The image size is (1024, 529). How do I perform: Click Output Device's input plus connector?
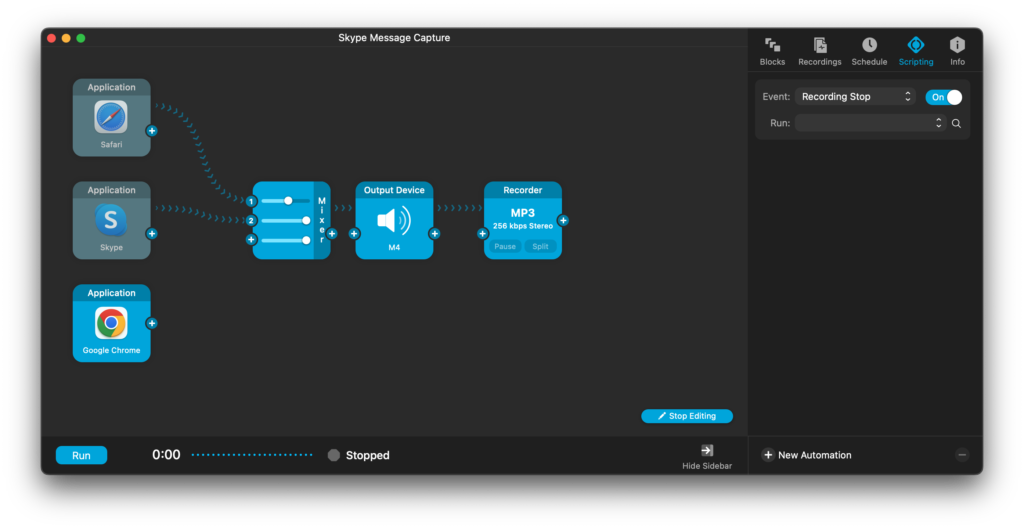(354, 234)
